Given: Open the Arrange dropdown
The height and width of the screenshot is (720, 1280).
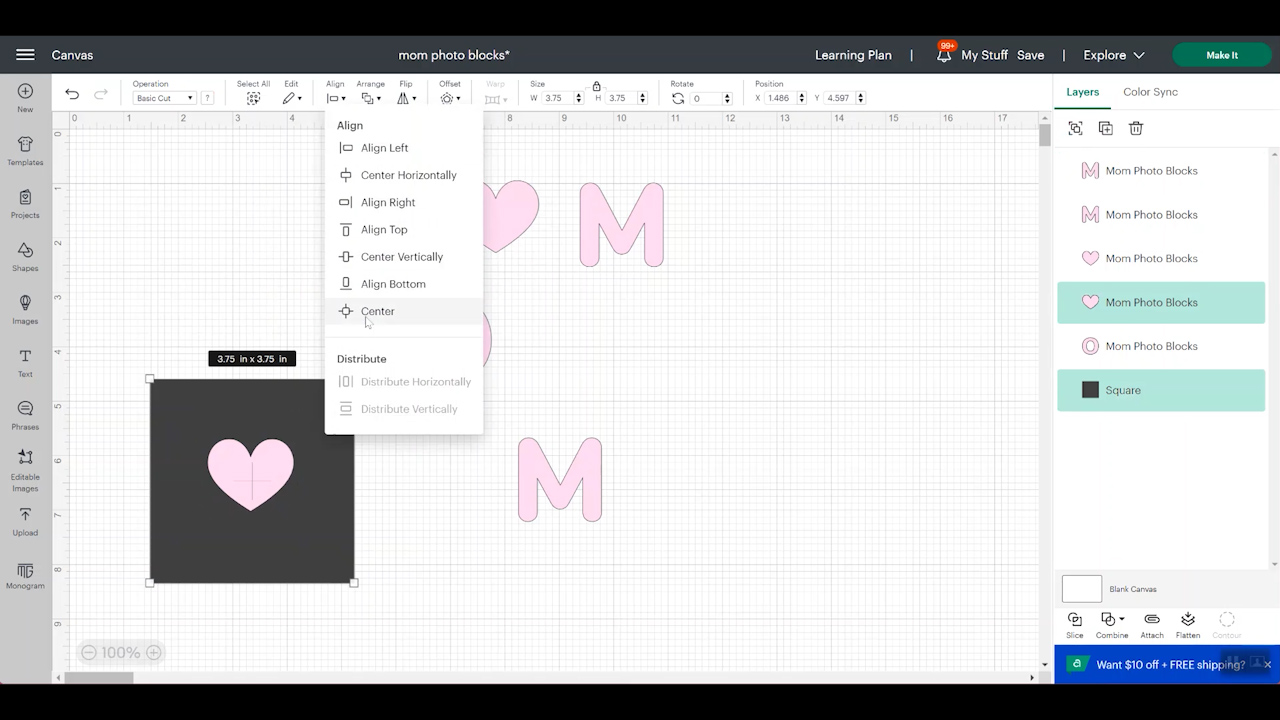Looking at the screenshot, I should (x=371, y=98).
